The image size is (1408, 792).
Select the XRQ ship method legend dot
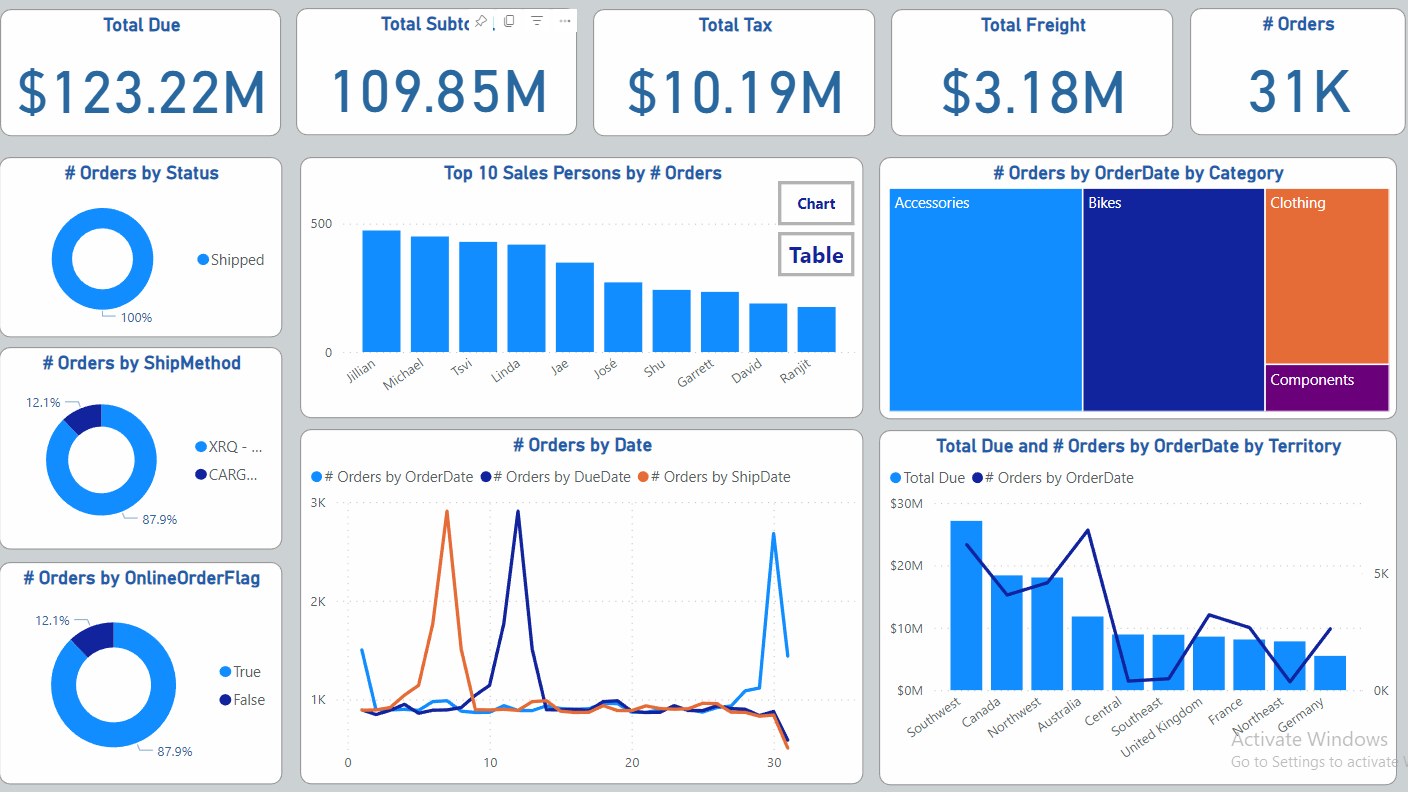tap(201, 447)
